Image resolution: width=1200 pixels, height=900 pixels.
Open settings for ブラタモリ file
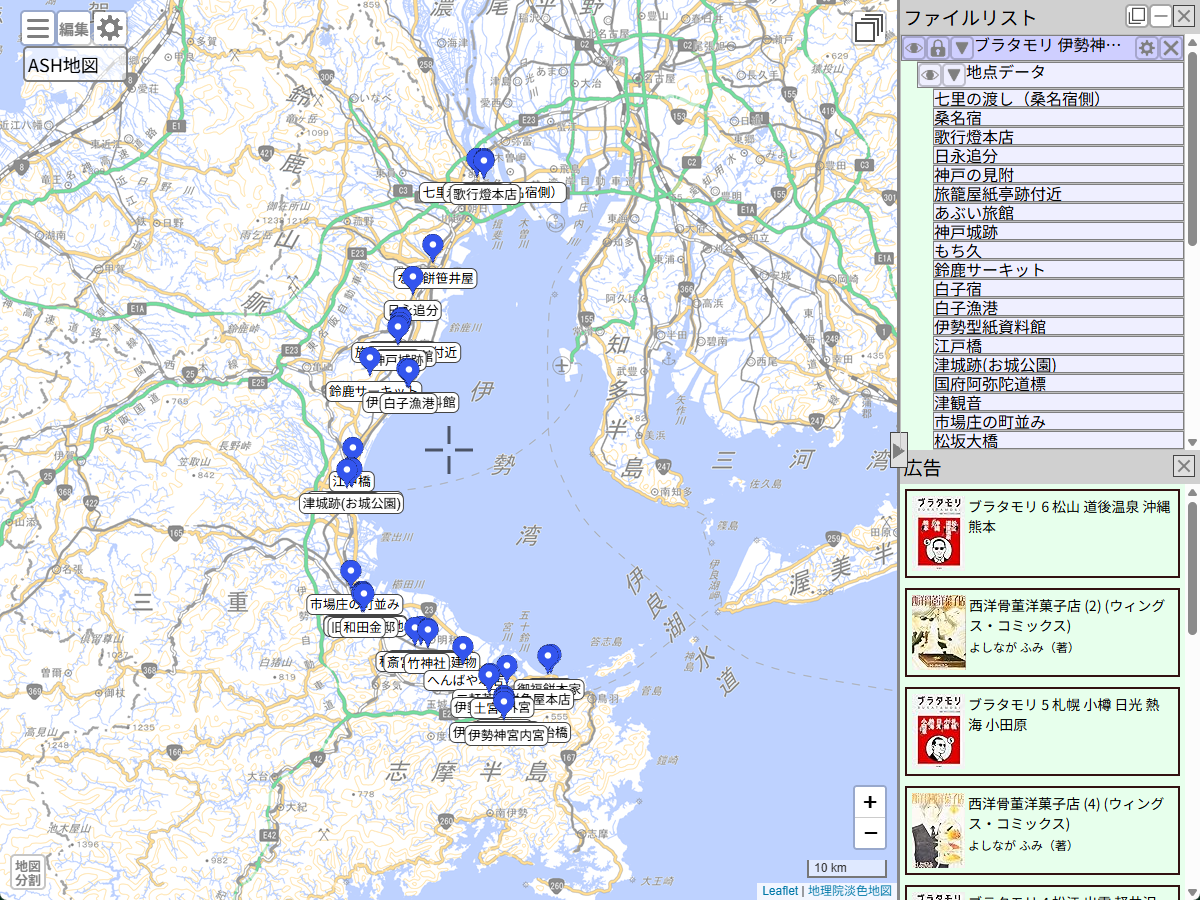(1147, 48)
